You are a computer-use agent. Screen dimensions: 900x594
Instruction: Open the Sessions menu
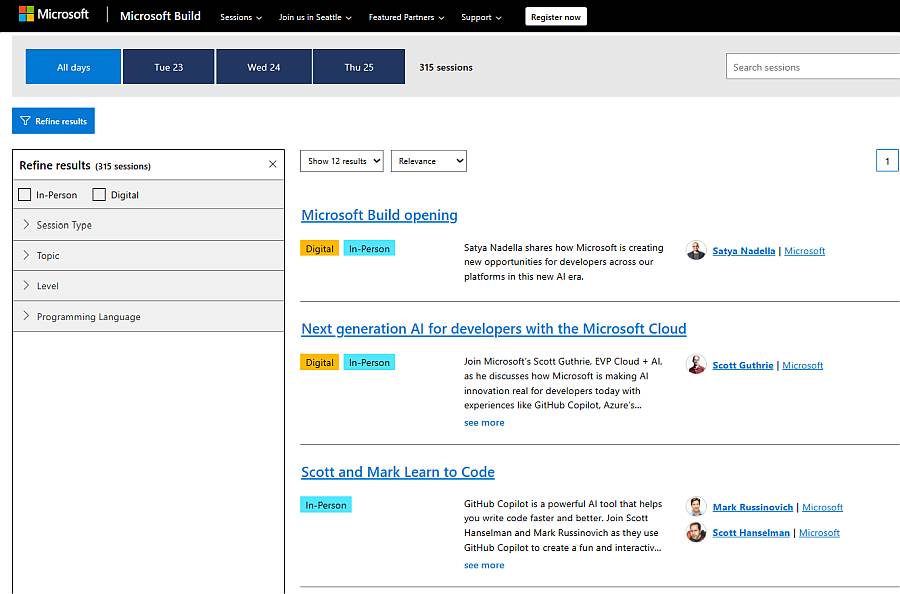click(x=241, y=17)
